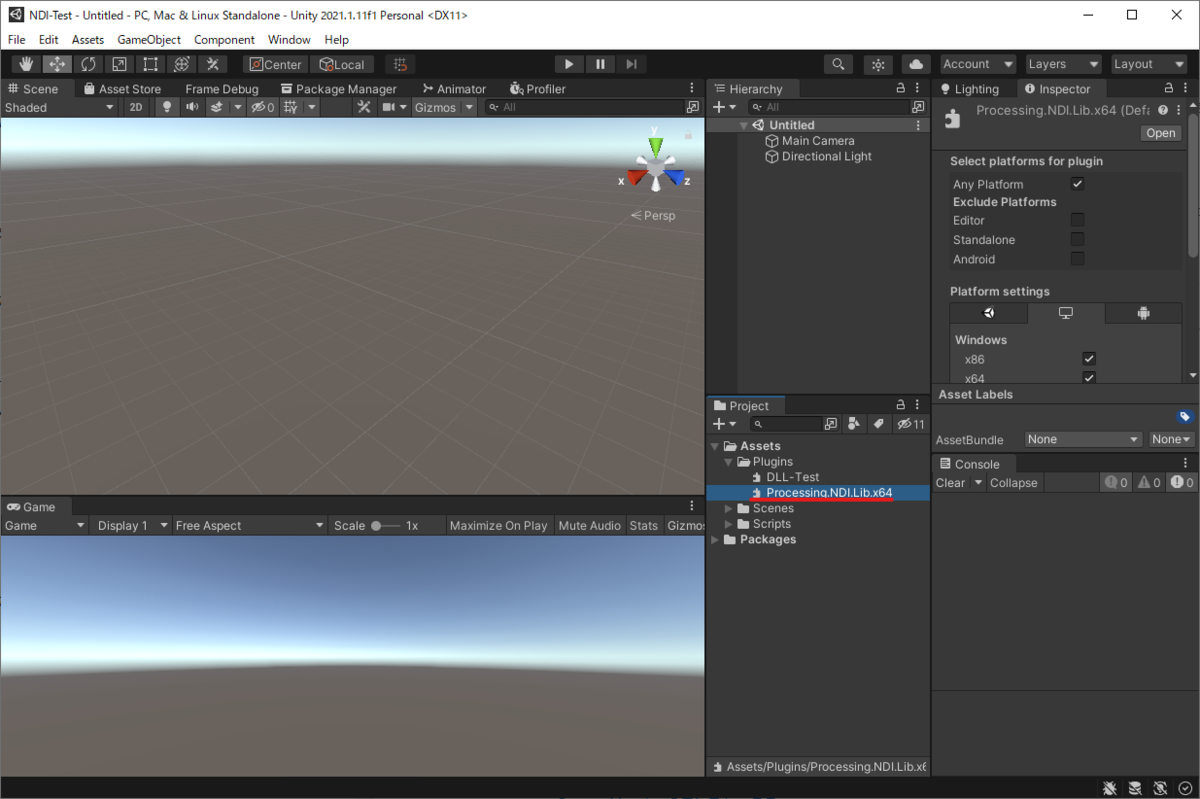The image size is (1200, 799).
Task: Toggle scene audio with the speaker icon
Action: point(192,107)
